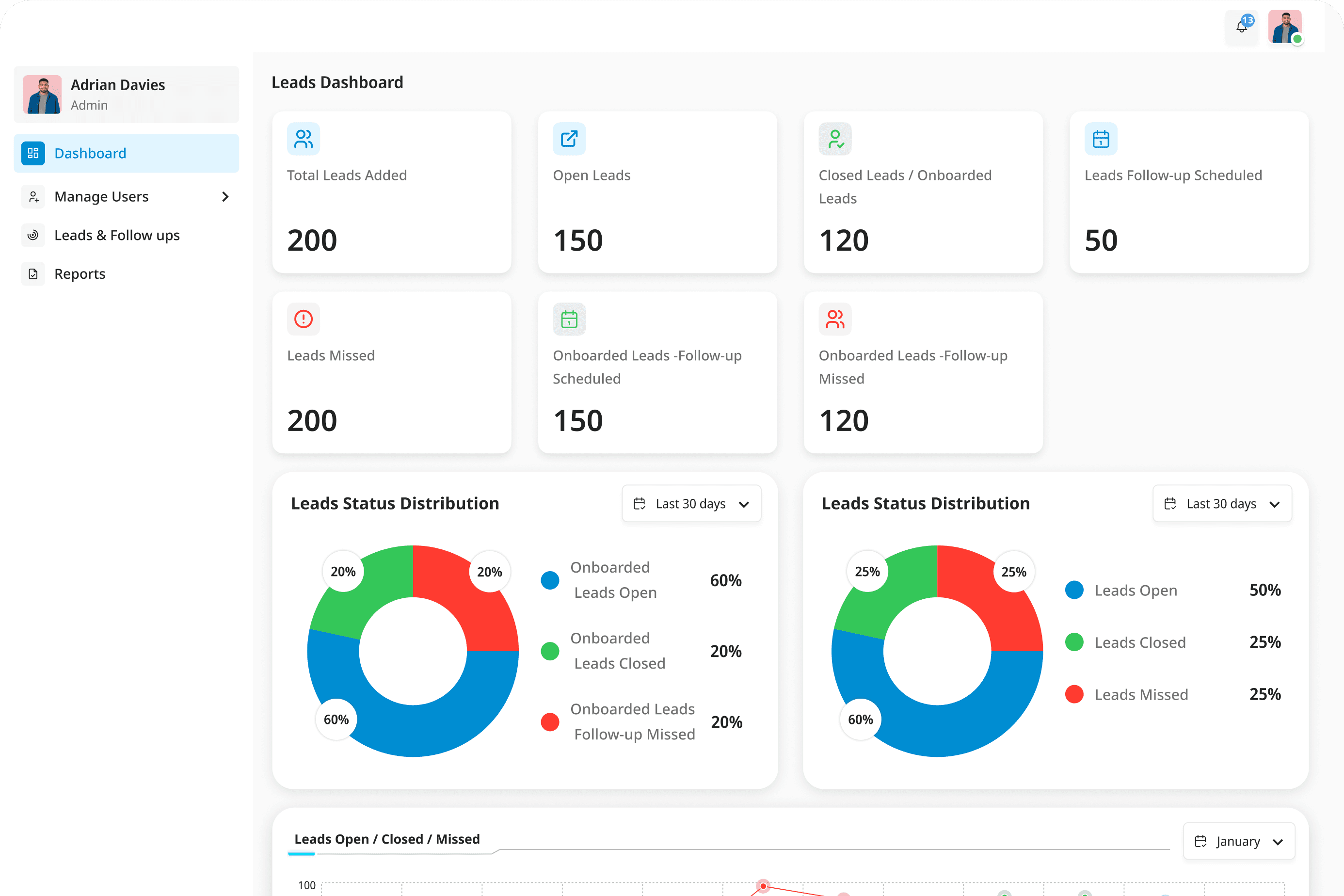
Task: Open right chart's Last 30 days dropdown
Action: coord(1222,503)
